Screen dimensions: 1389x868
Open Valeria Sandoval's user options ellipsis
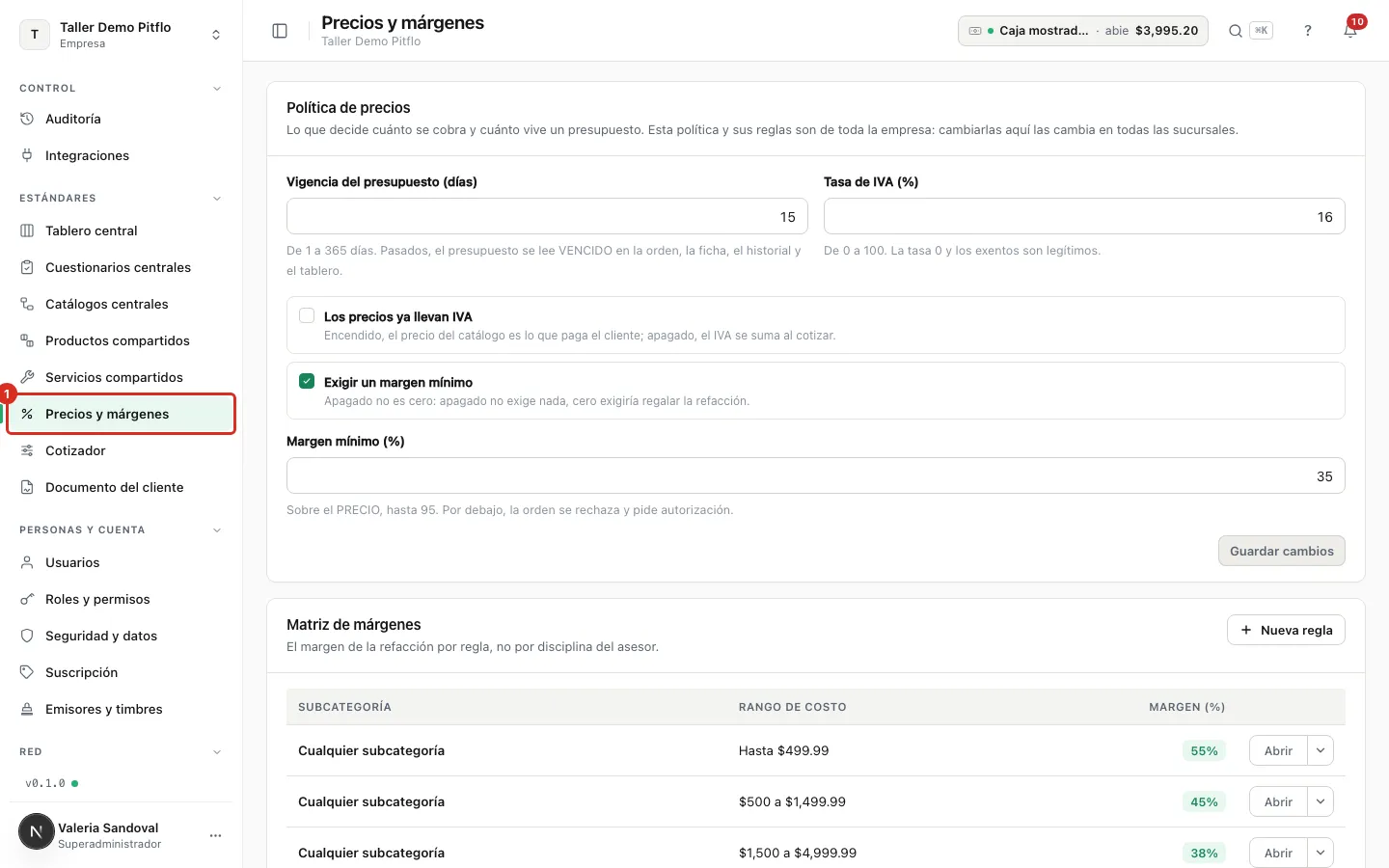[215, 835]
